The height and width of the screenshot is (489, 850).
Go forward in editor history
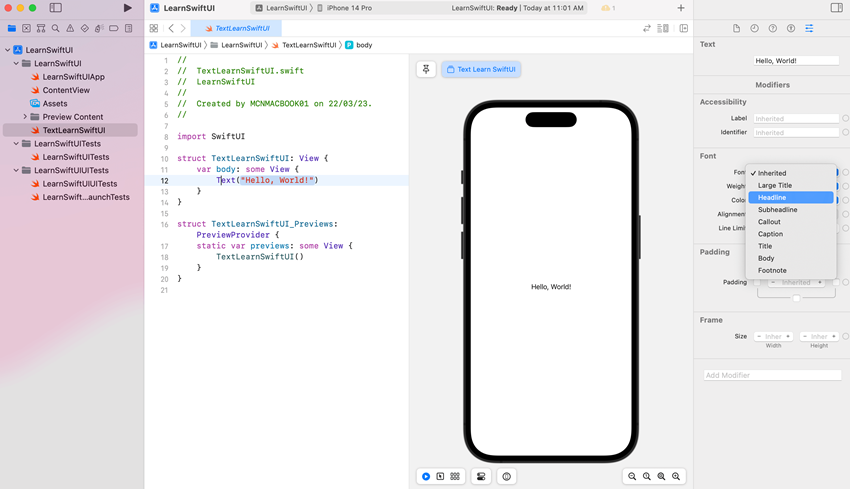pos(183,28)
